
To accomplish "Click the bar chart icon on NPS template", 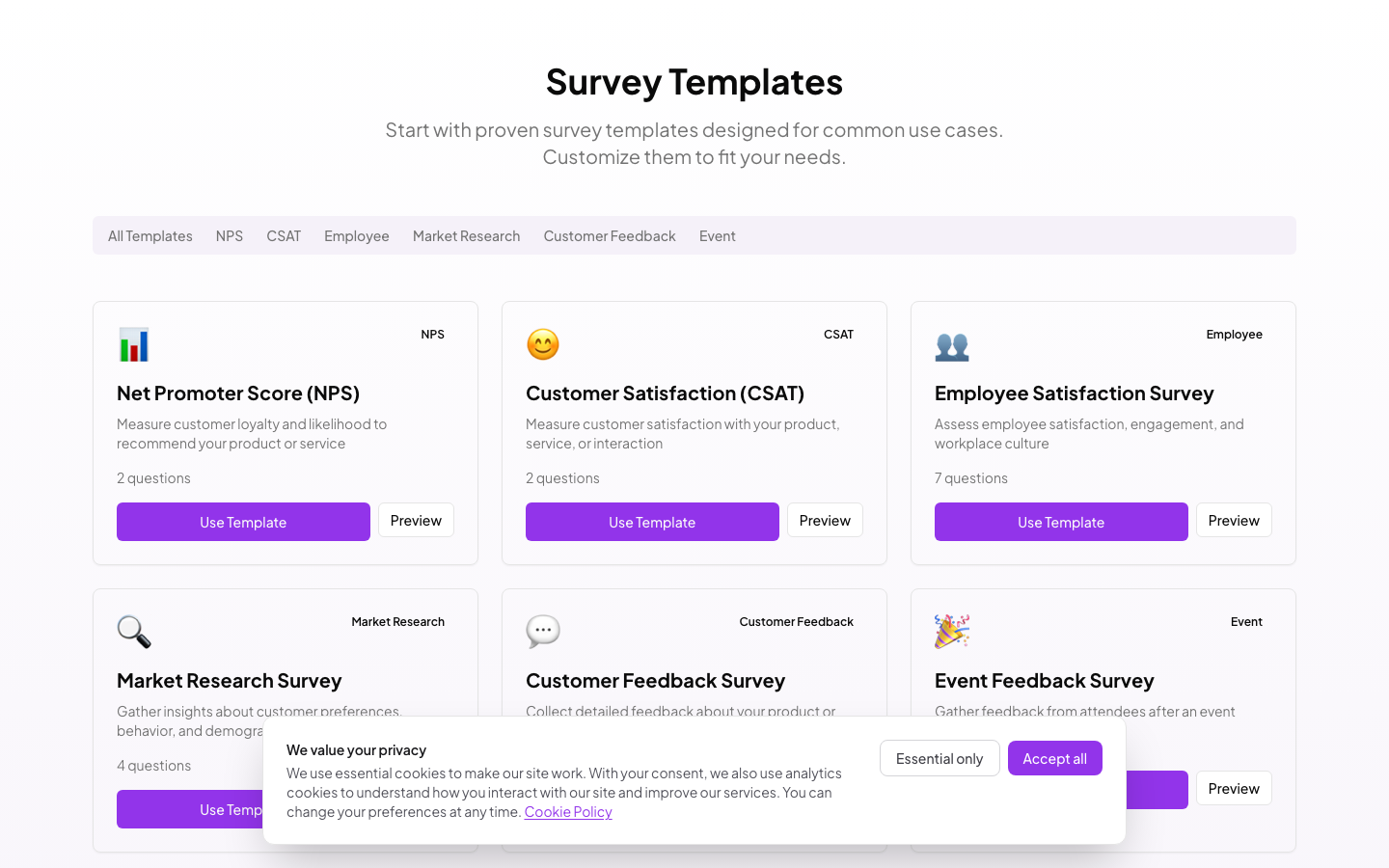I will click(x=134, y=344).
